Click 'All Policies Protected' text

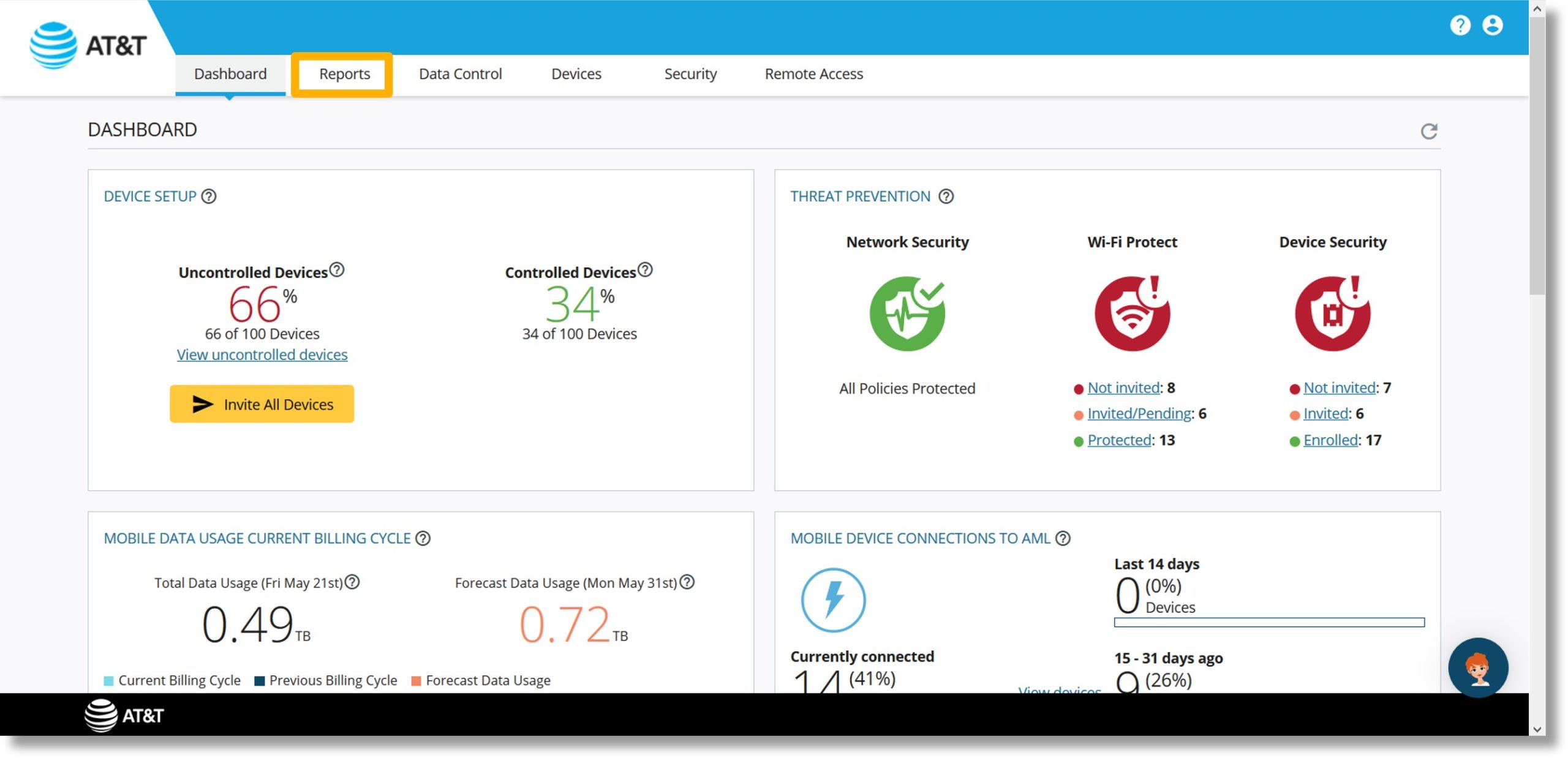pyautogui.click(x=907, y=388)
